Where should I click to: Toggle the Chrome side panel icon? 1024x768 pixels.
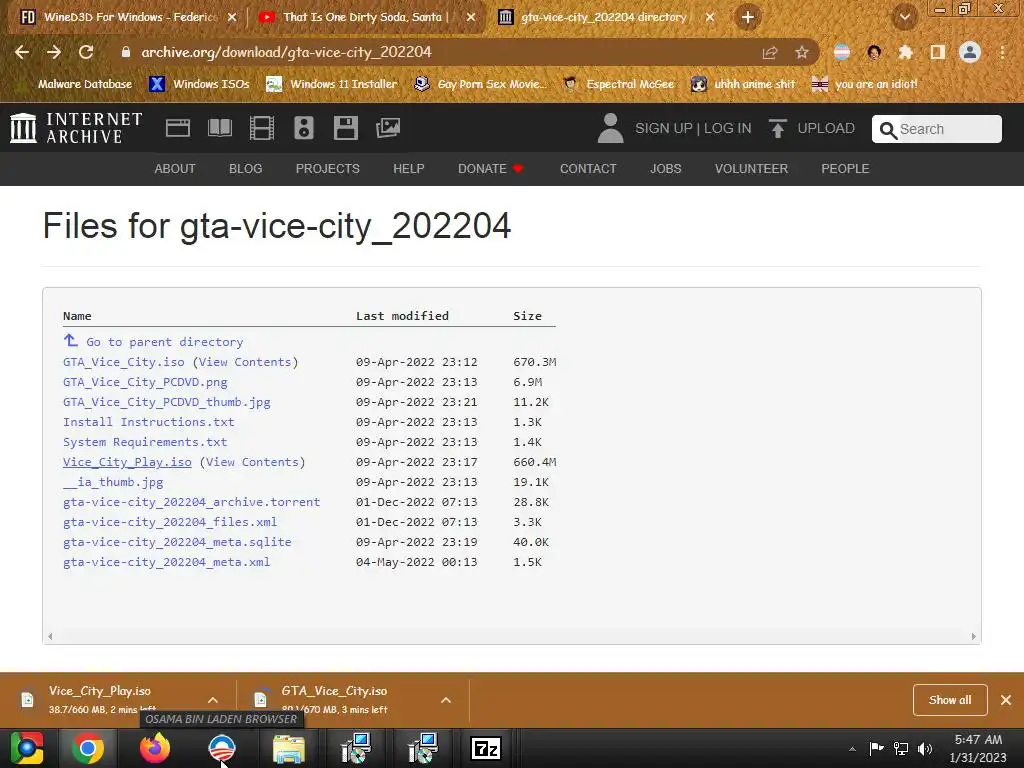coord(938,52)
